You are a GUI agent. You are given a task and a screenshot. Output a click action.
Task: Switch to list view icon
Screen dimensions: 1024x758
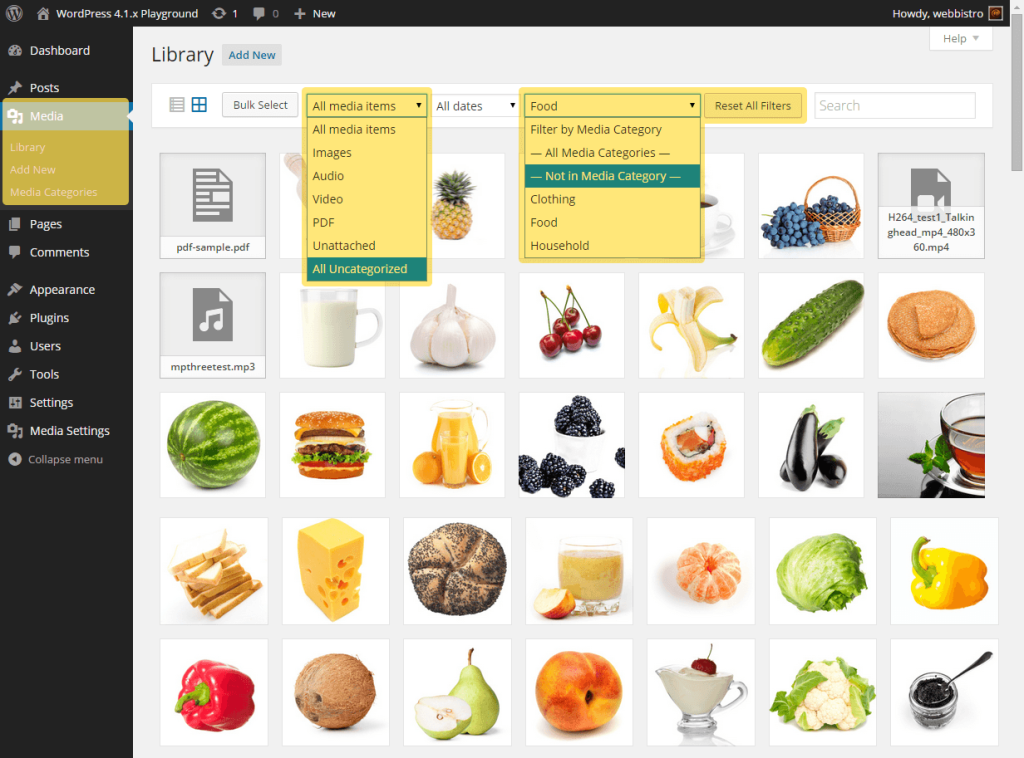(177, 105)
